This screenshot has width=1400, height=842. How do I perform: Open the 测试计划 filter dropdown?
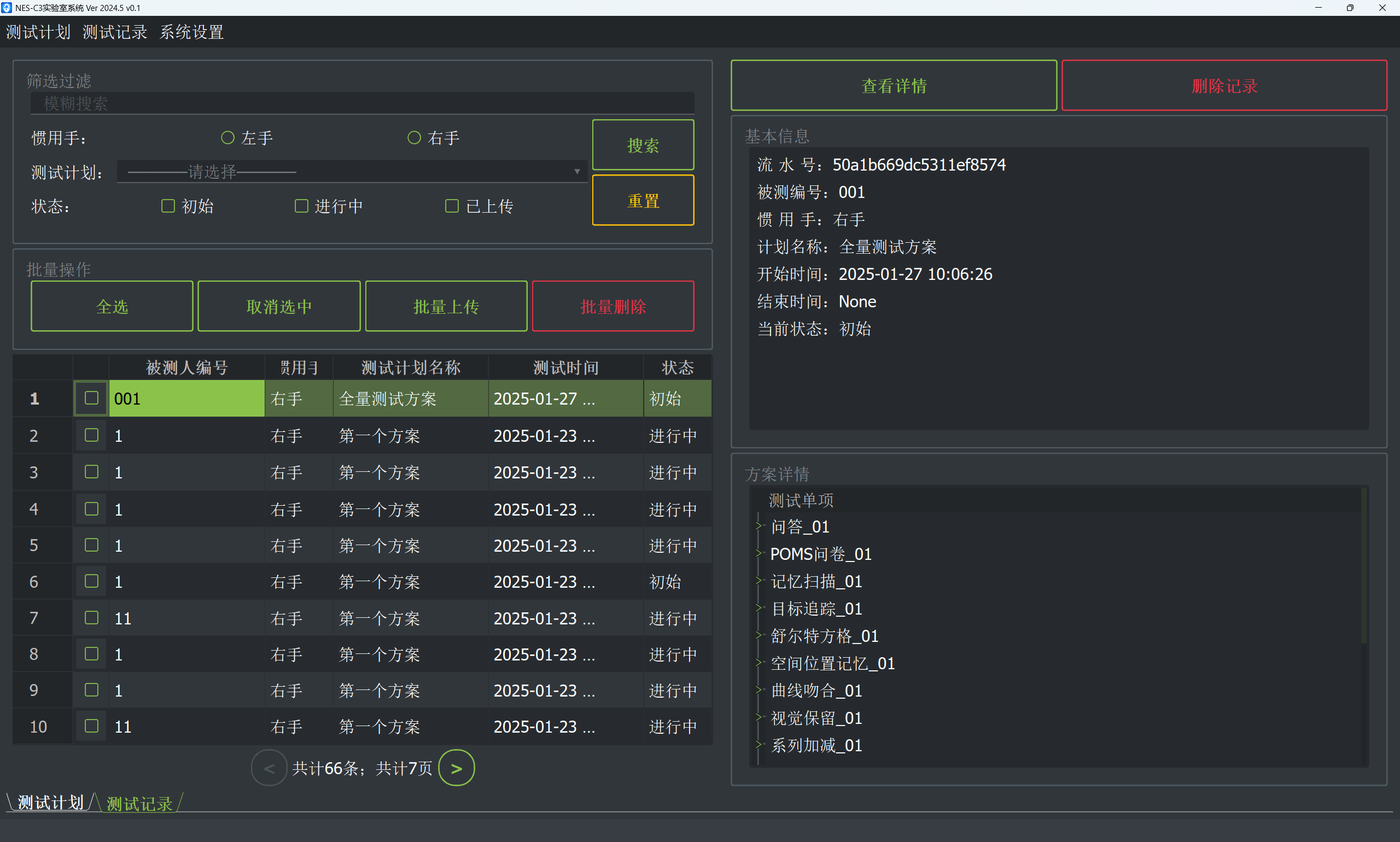352,171
